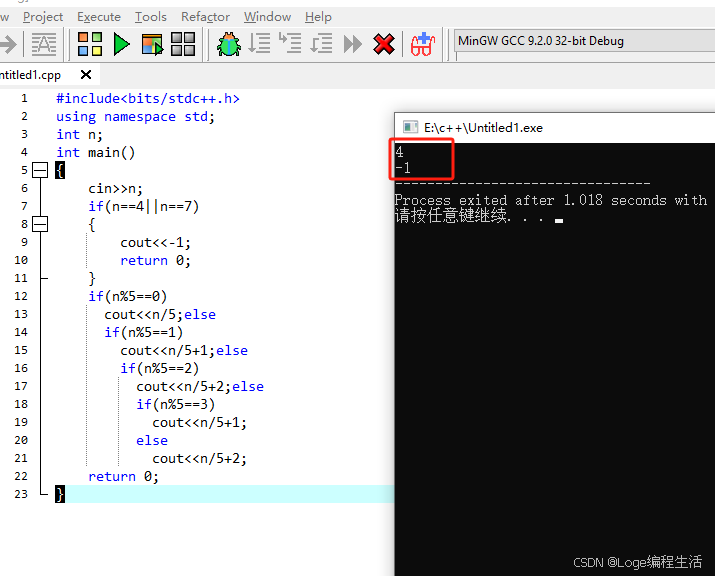
Task: Click the #include<bits/stdc++.h> line
Action: coord(148,99)
